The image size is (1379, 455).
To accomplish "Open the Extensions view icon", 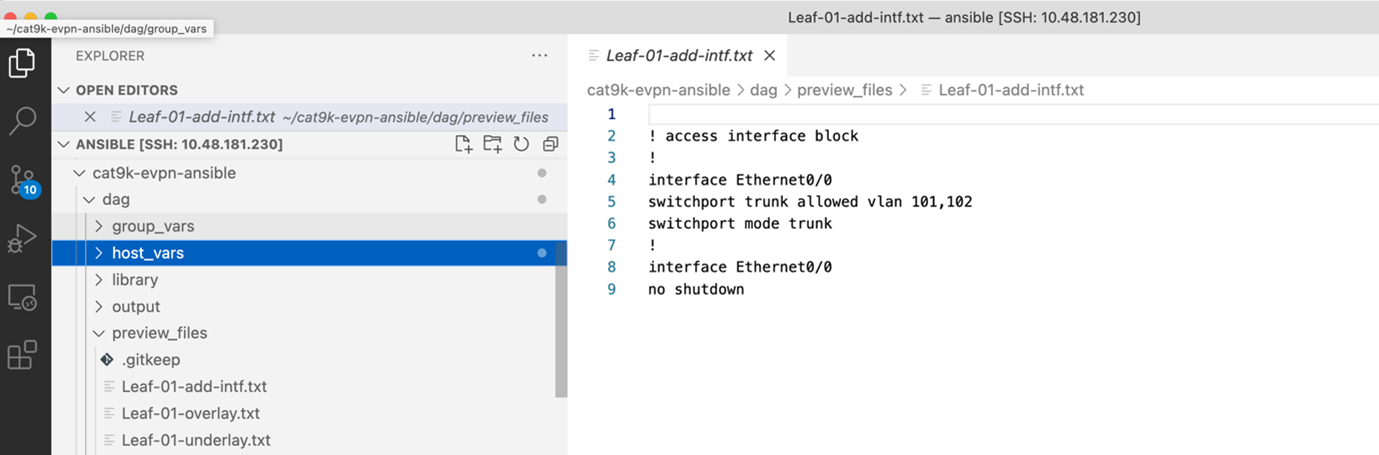I will (22, 355).
